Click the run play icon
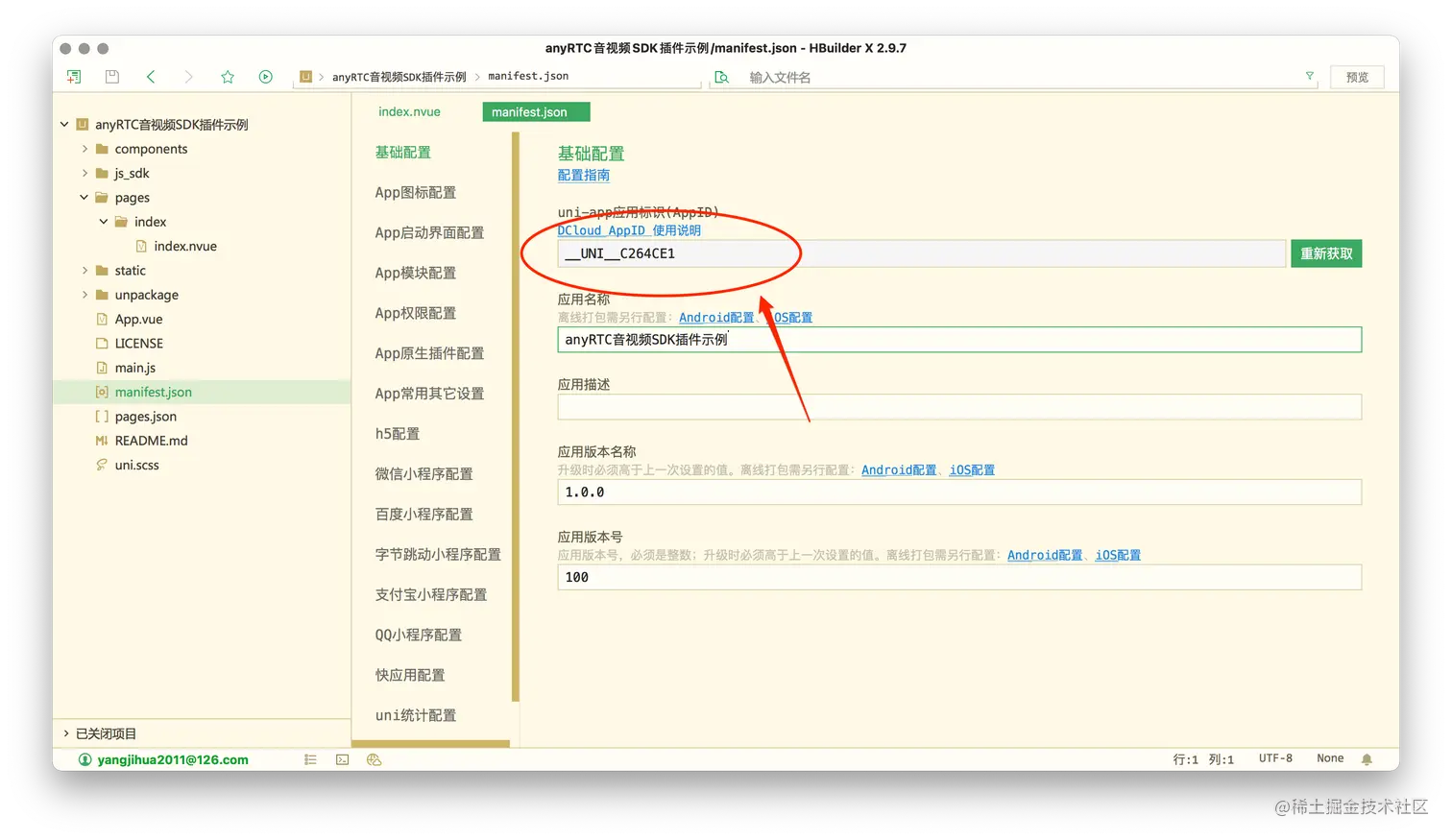Screen dimensions: 1452x840 (x=266, y=77)
